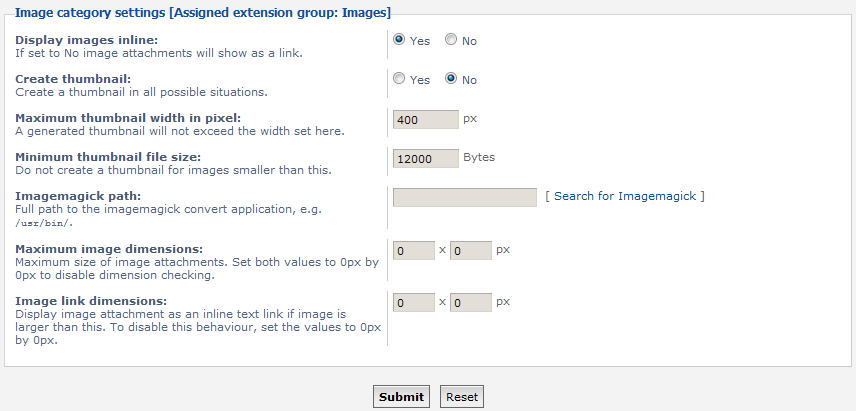Choose No for Create thumbnail

451,79
